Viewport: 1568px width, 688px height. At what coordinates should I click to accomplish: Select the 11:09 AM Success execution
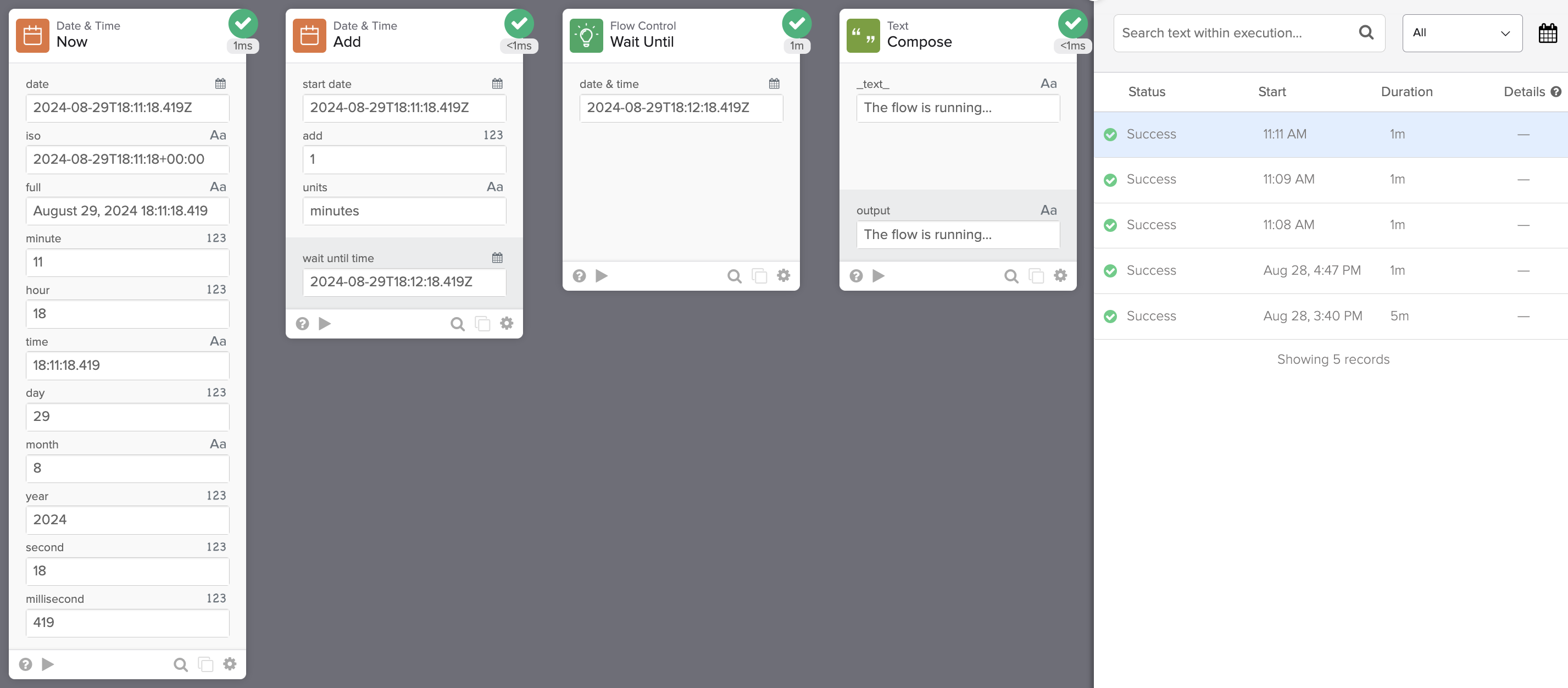click(x=1331, y=180)
